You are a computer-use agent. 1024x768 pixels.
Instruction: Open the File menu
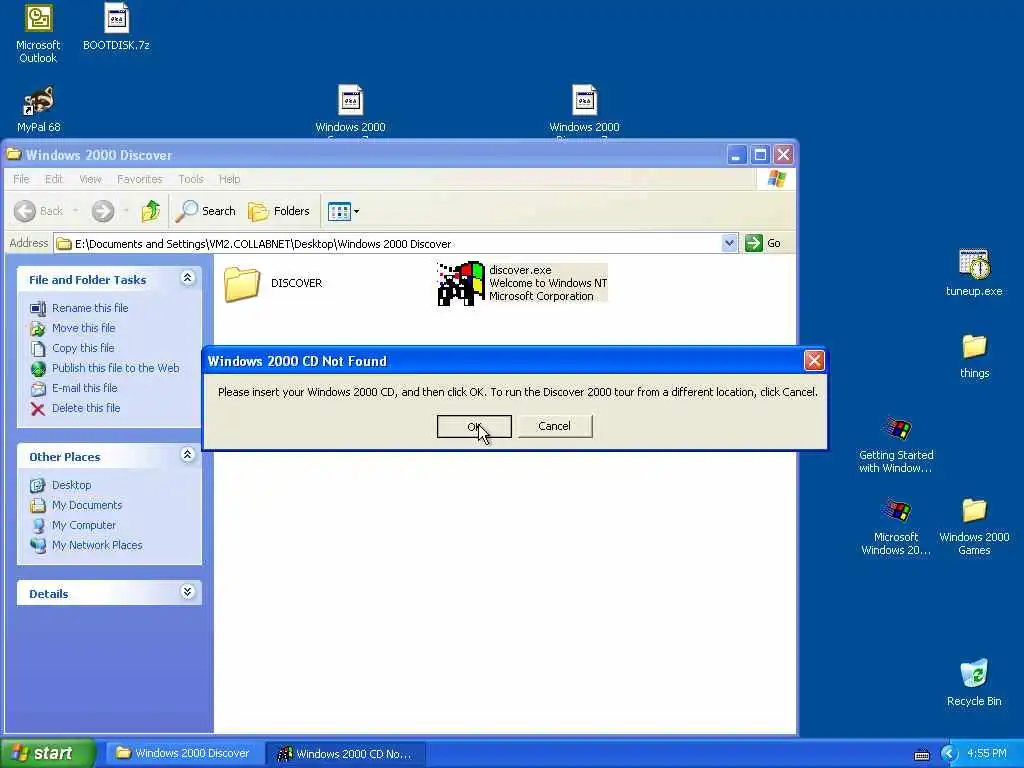pos(21,179)
